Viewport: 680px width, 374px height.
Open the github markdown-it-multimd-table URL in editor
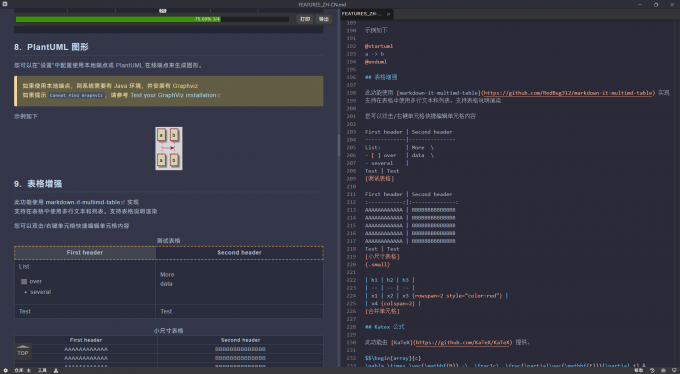[x=568, y=93]
